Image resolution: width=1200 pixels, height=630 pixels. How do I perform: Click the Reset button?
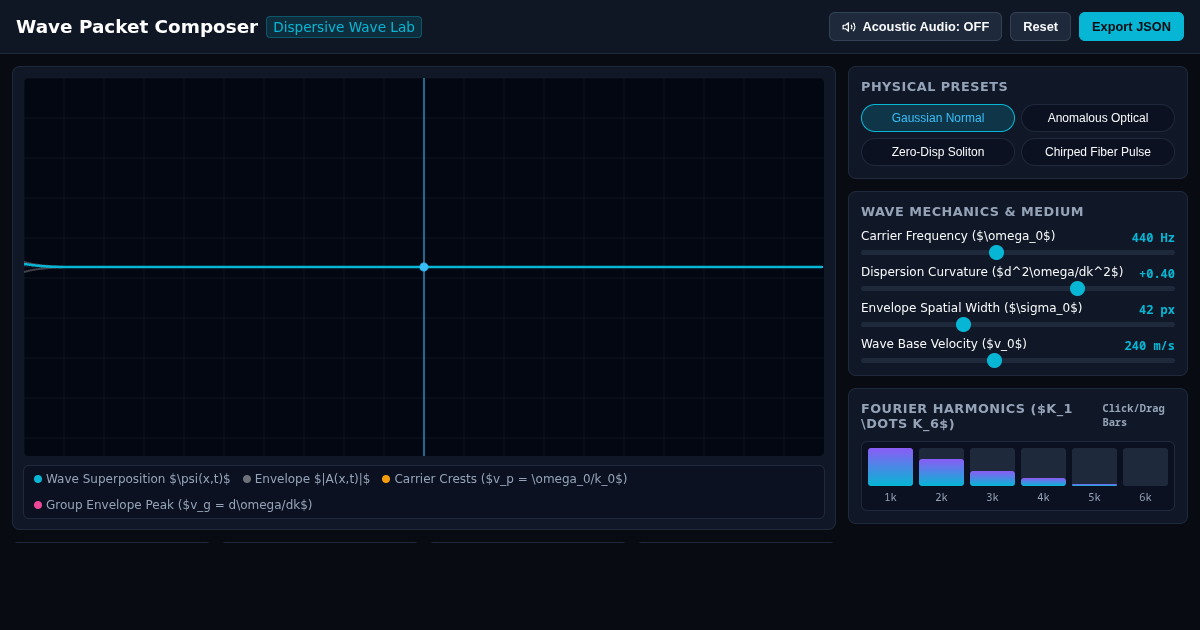pyautogui.click(x=1040, y=27)
